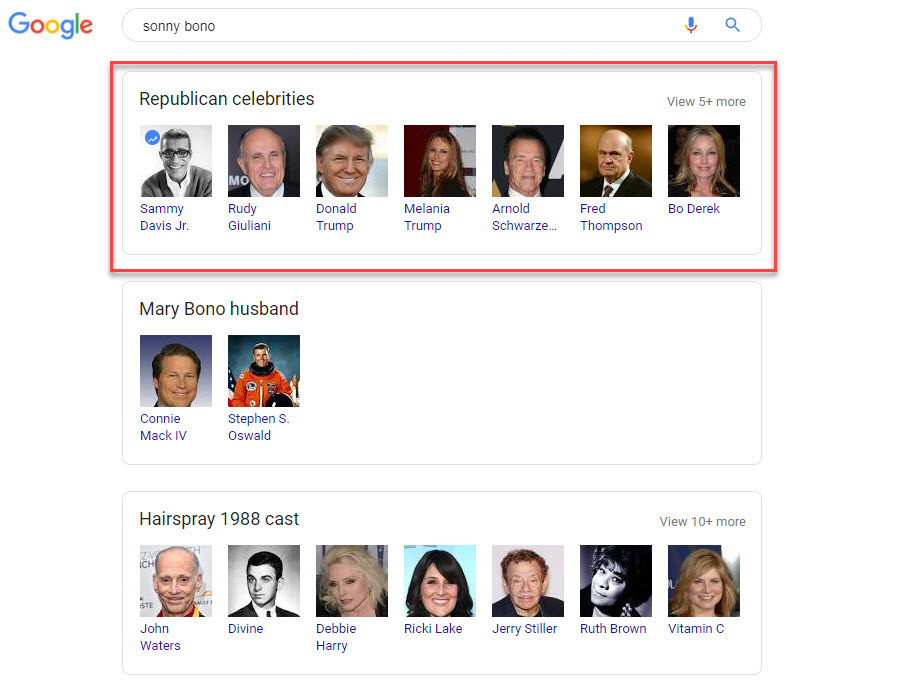Click the "Stephen S. Oswald" text link
This screenshot has height=682, width=913.
(258, 427)
